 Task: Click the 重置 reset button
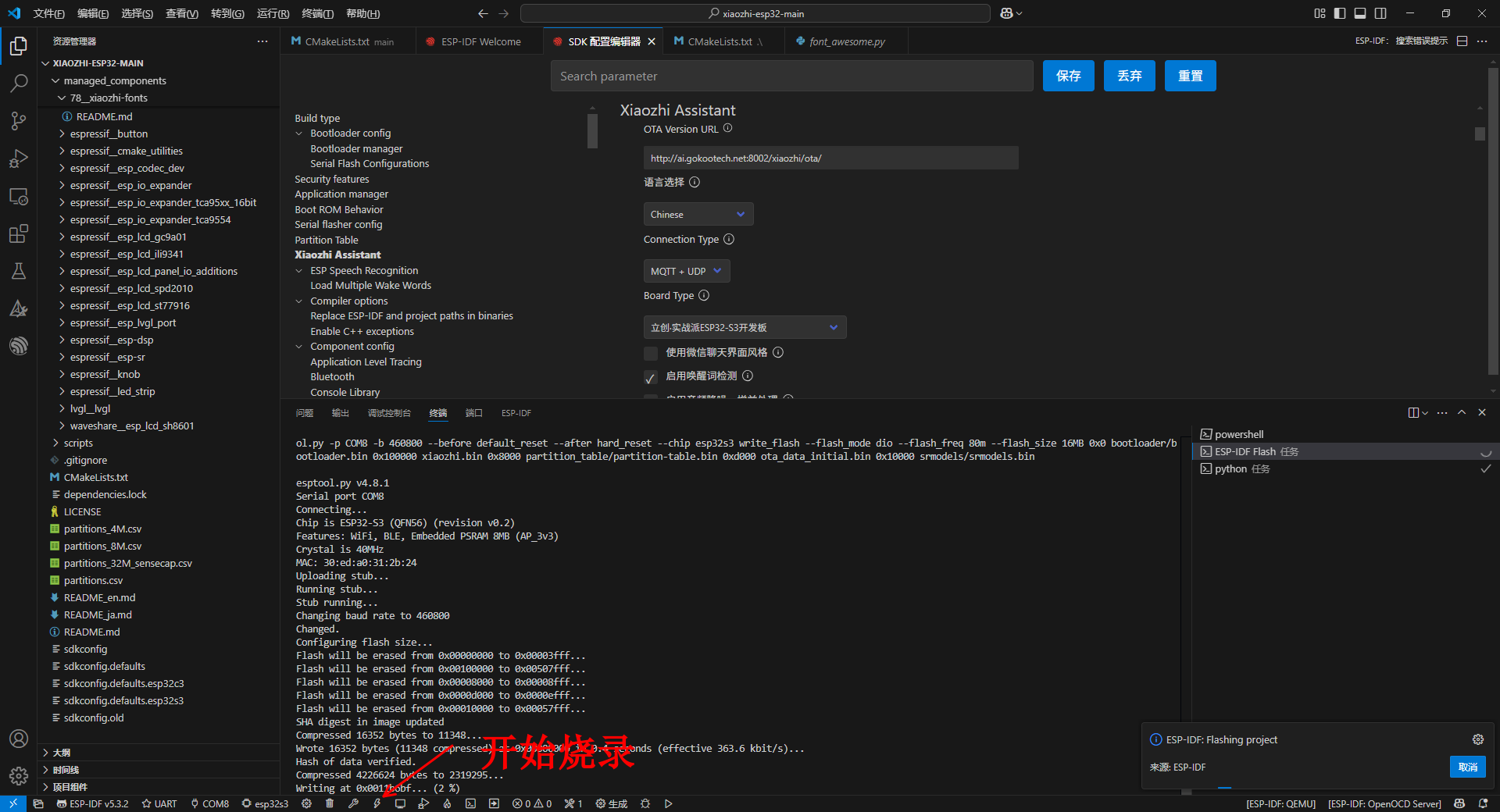1191,76
